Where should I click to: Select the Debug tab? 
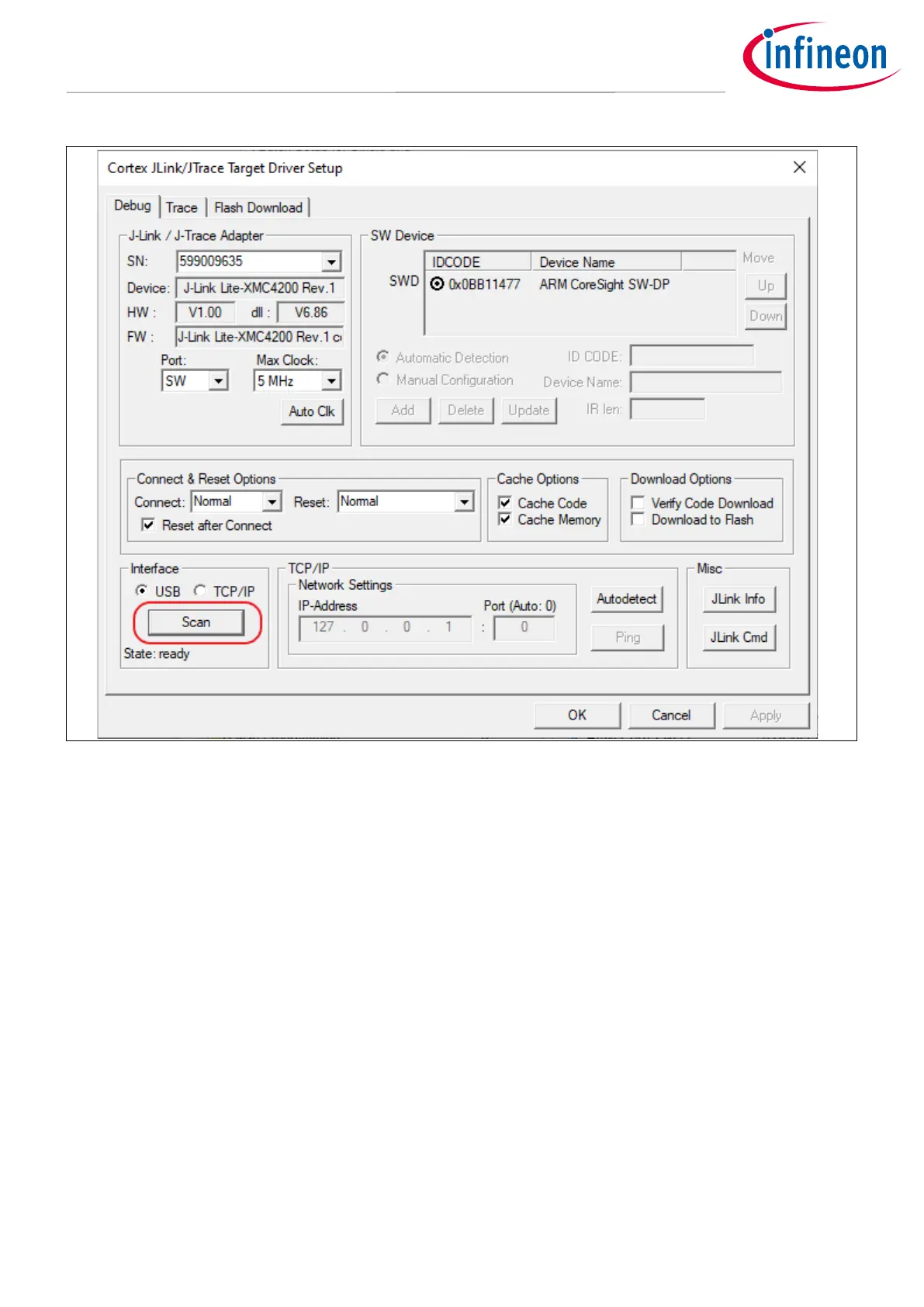133,206
